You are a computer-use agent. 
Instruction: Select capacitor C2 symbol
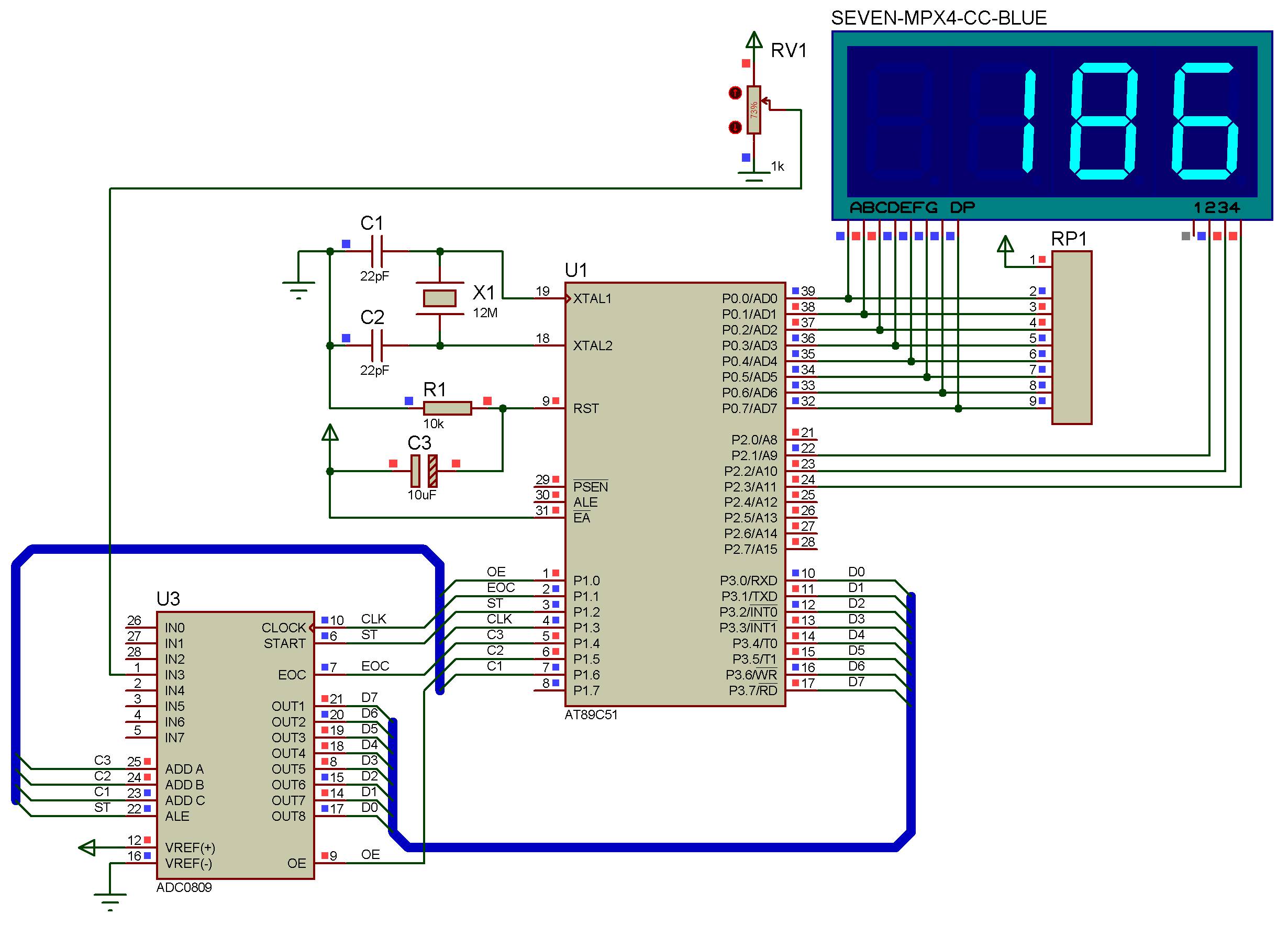click(377, 345)
